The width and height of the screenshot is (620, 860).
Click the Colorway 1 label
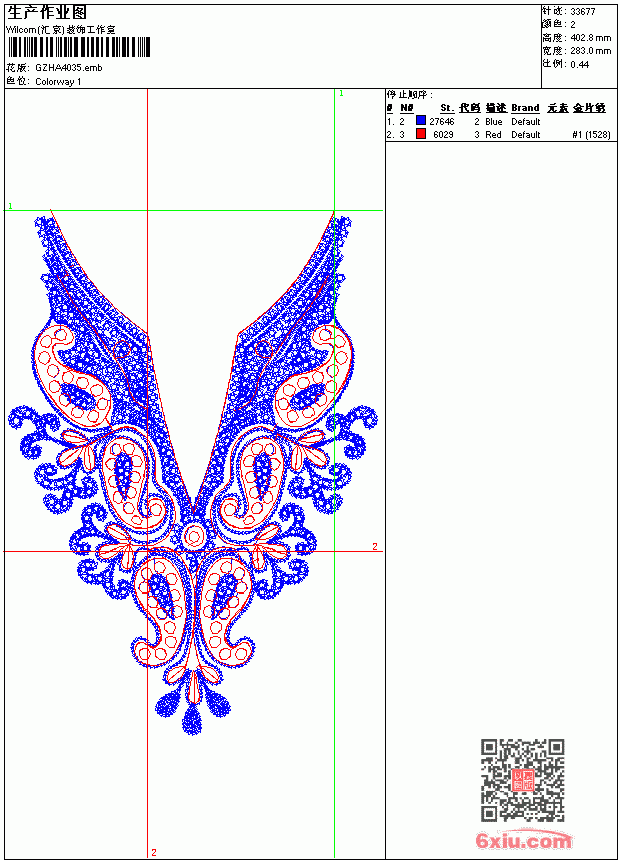click(58, 82)
